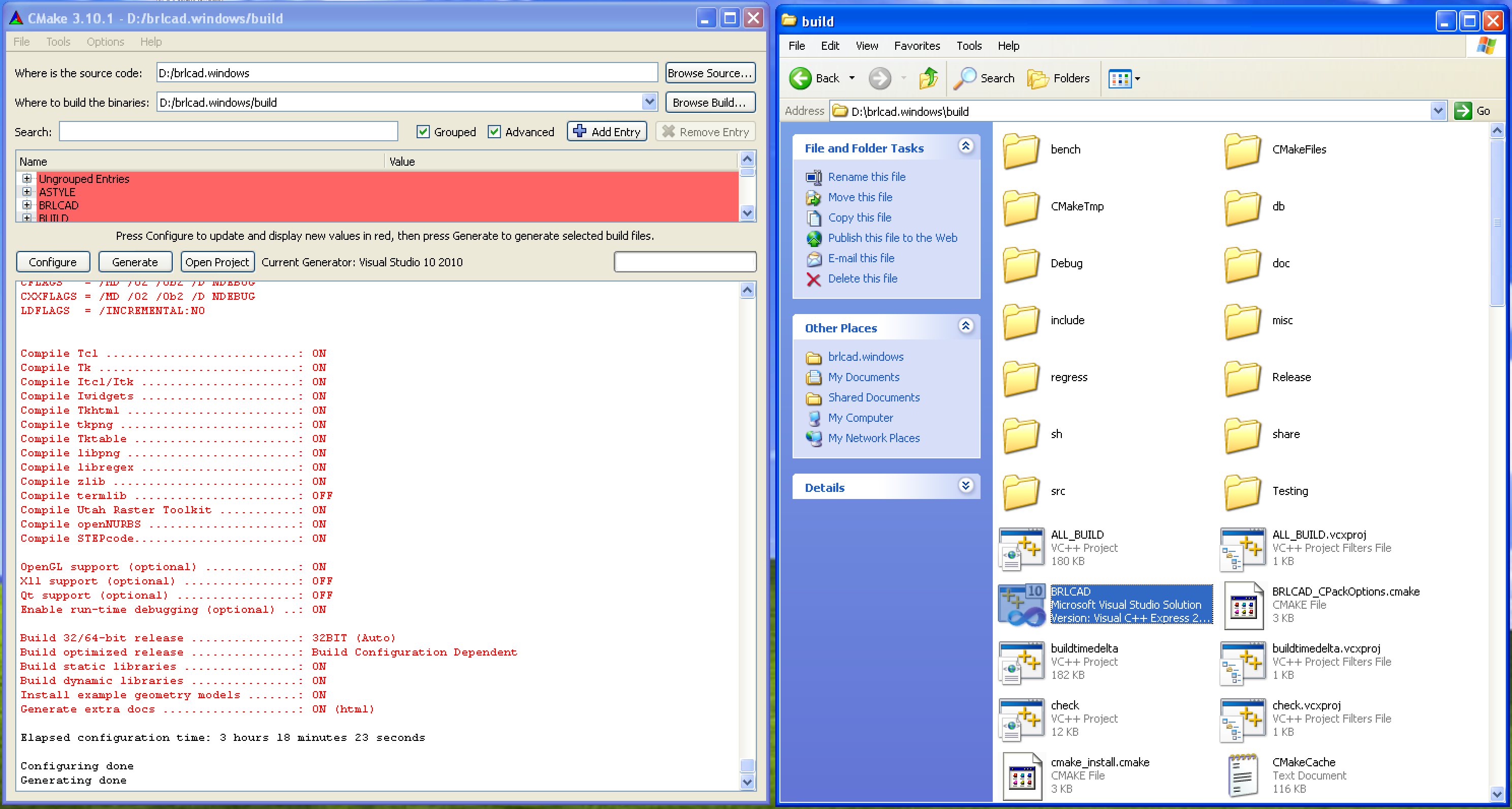Click the Forward arrow icon in Explorer

(x=879, y=78)
